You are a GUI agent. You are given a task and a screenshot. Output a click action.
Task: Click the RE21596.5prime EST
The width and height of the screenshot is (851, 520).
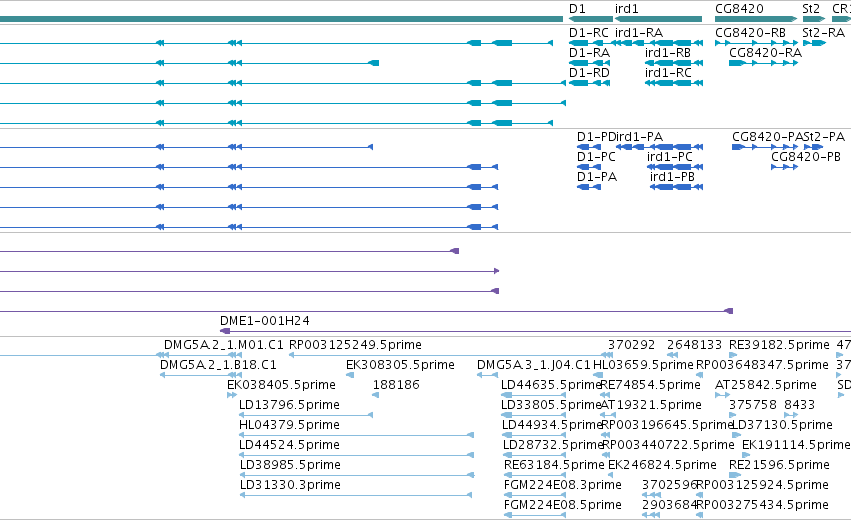point(779,465)
